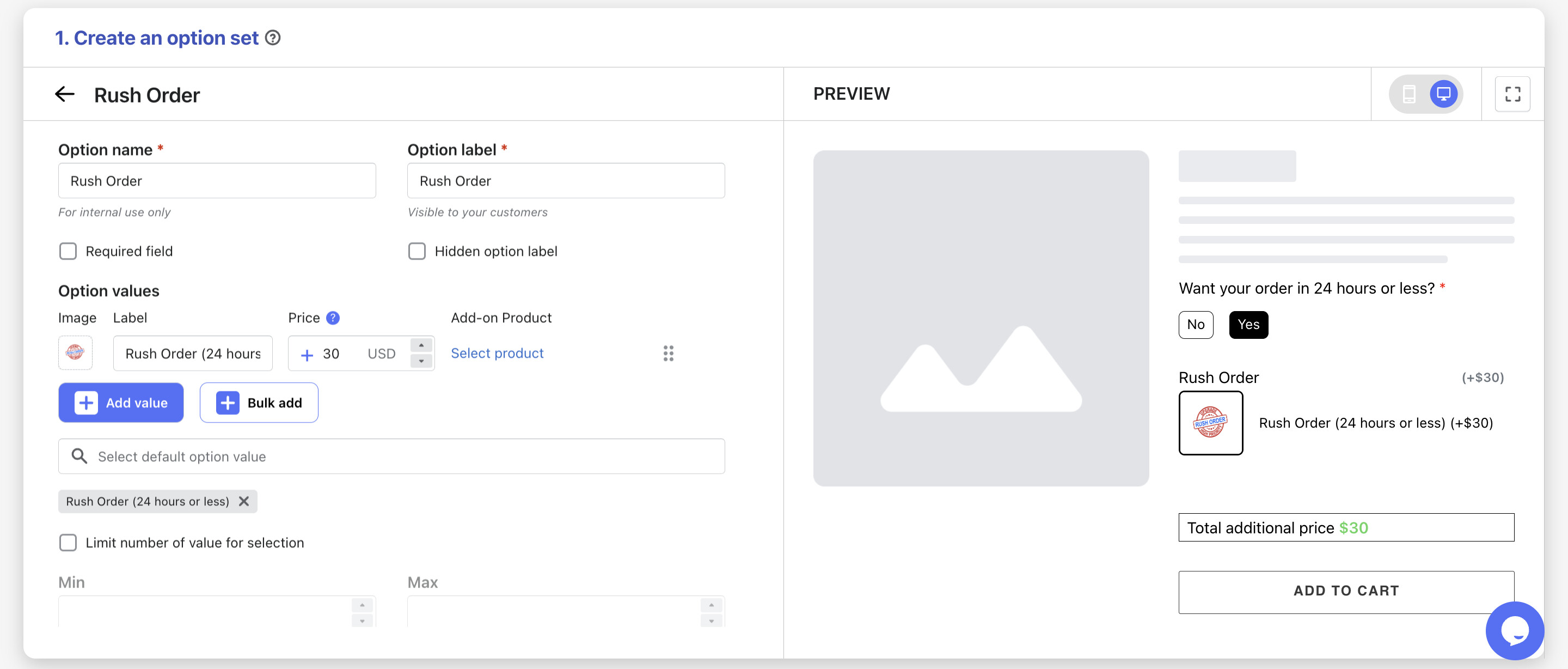Expand preview to fullscreen

click(1512, 94)
